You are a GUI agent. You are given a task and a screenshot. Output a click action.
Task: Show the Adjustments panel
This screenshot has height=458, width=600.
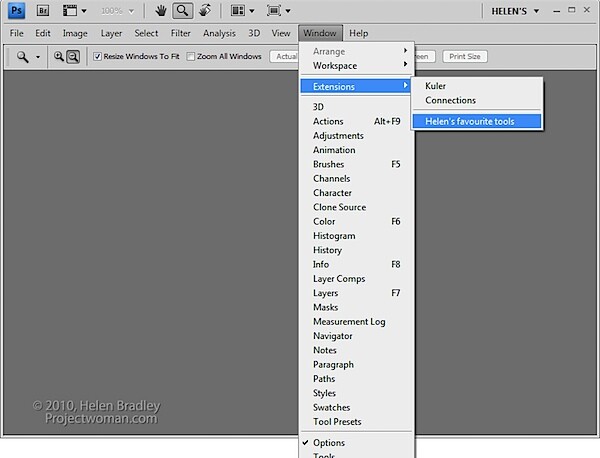click(356, 135)
